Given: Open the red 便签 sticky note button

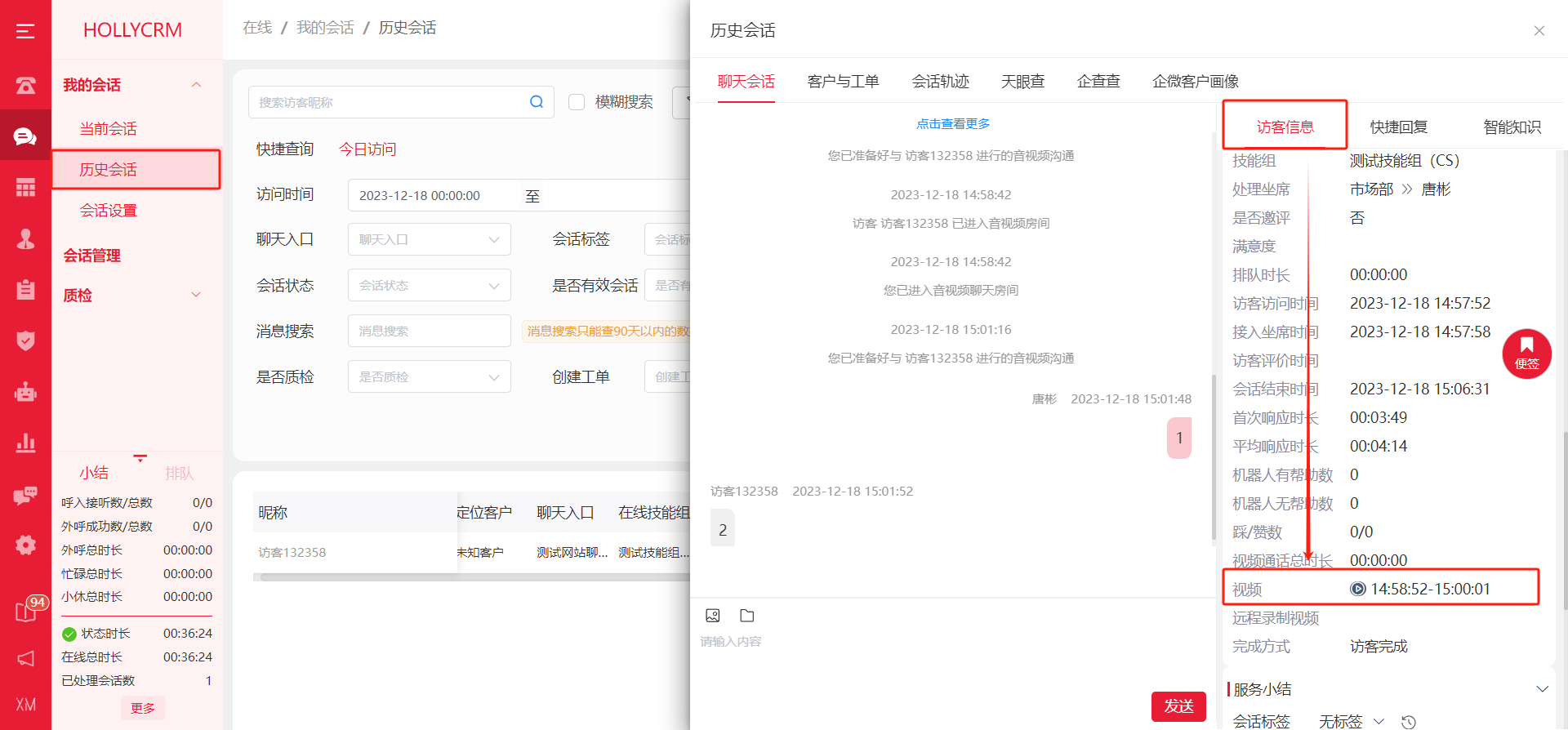Looking at the screenshot, I should (1526, 354).
